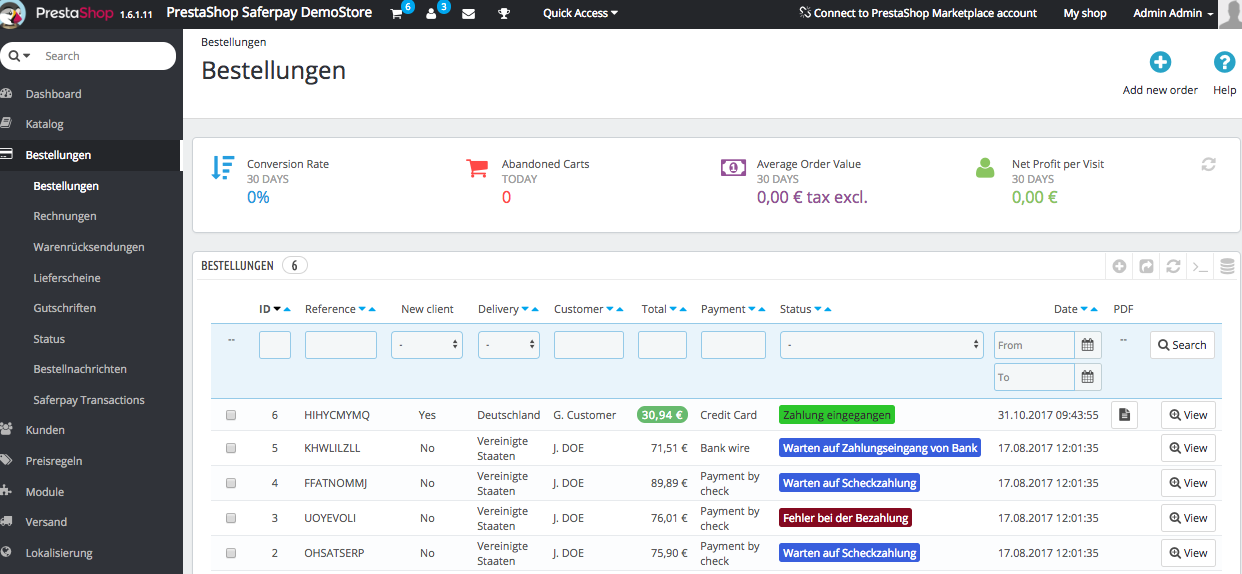Open the customers notification icon in header

tap(432, 14)
